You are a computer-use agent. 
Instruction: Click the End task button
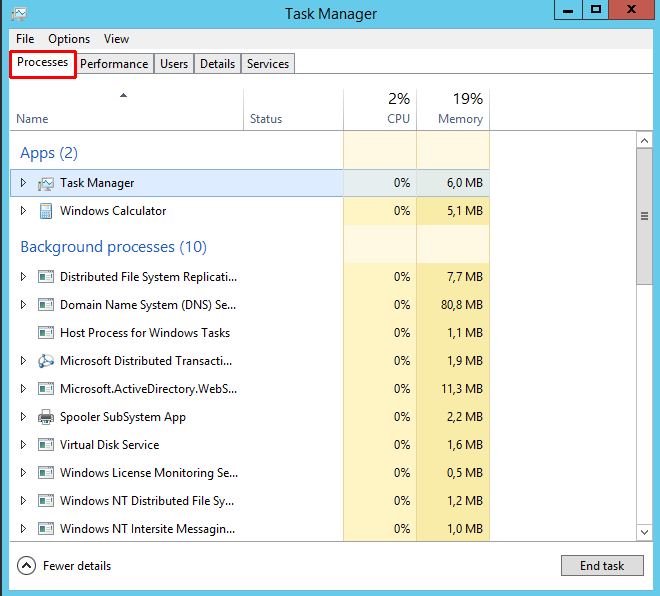(602, 566)
